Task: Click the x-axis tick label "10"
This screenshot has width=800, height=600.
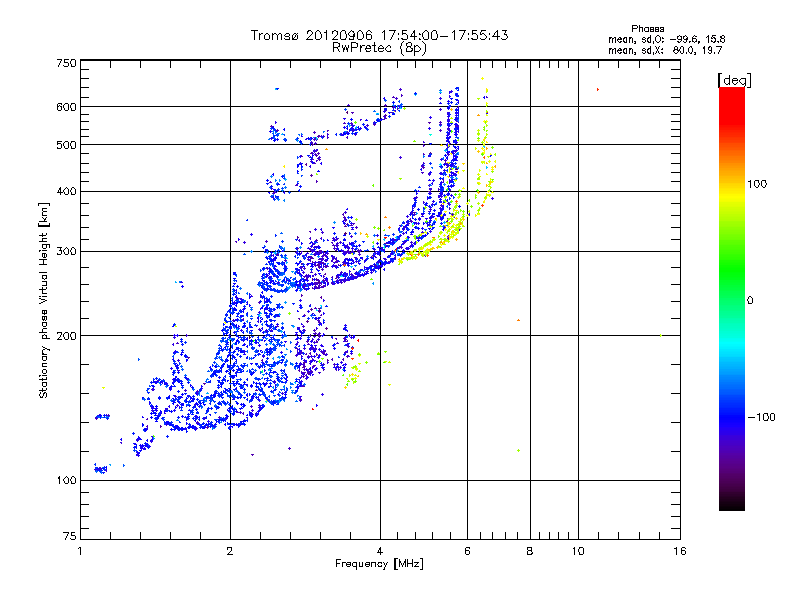Action: point(578,551)
